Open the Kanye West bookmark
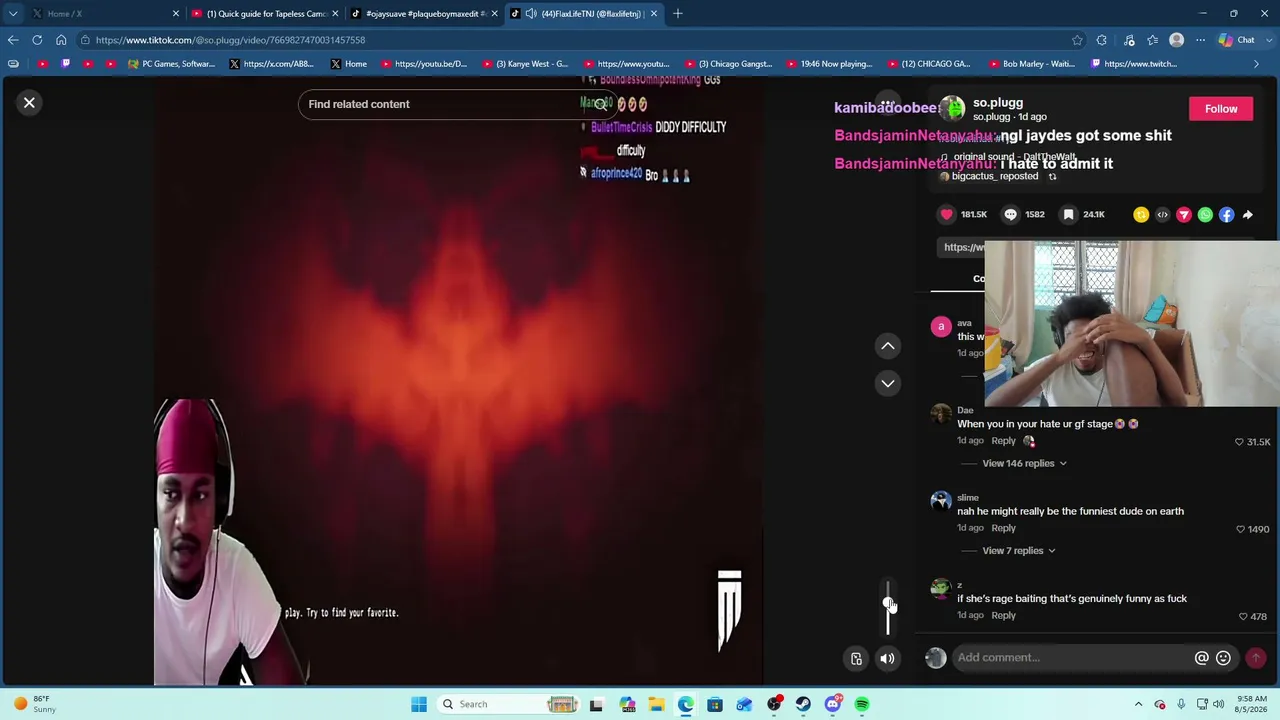 [x=525, y=64]
